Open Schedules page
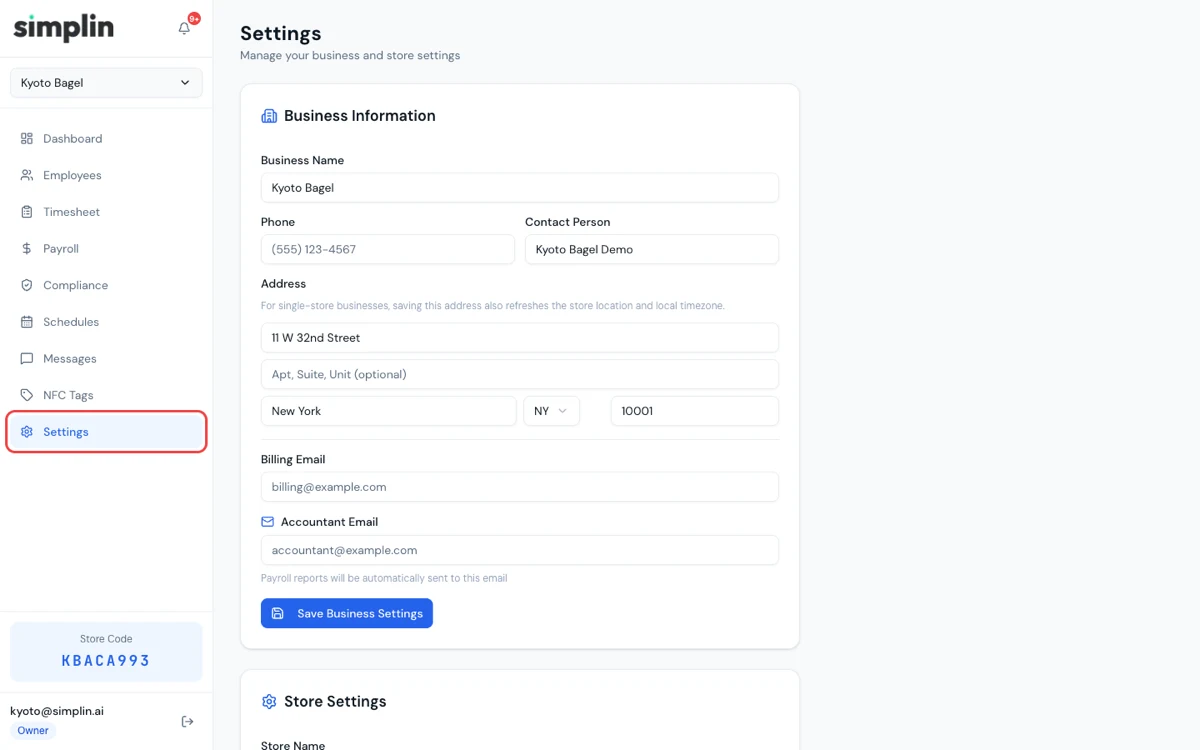The image size is (1200, 750). [106, 322]
